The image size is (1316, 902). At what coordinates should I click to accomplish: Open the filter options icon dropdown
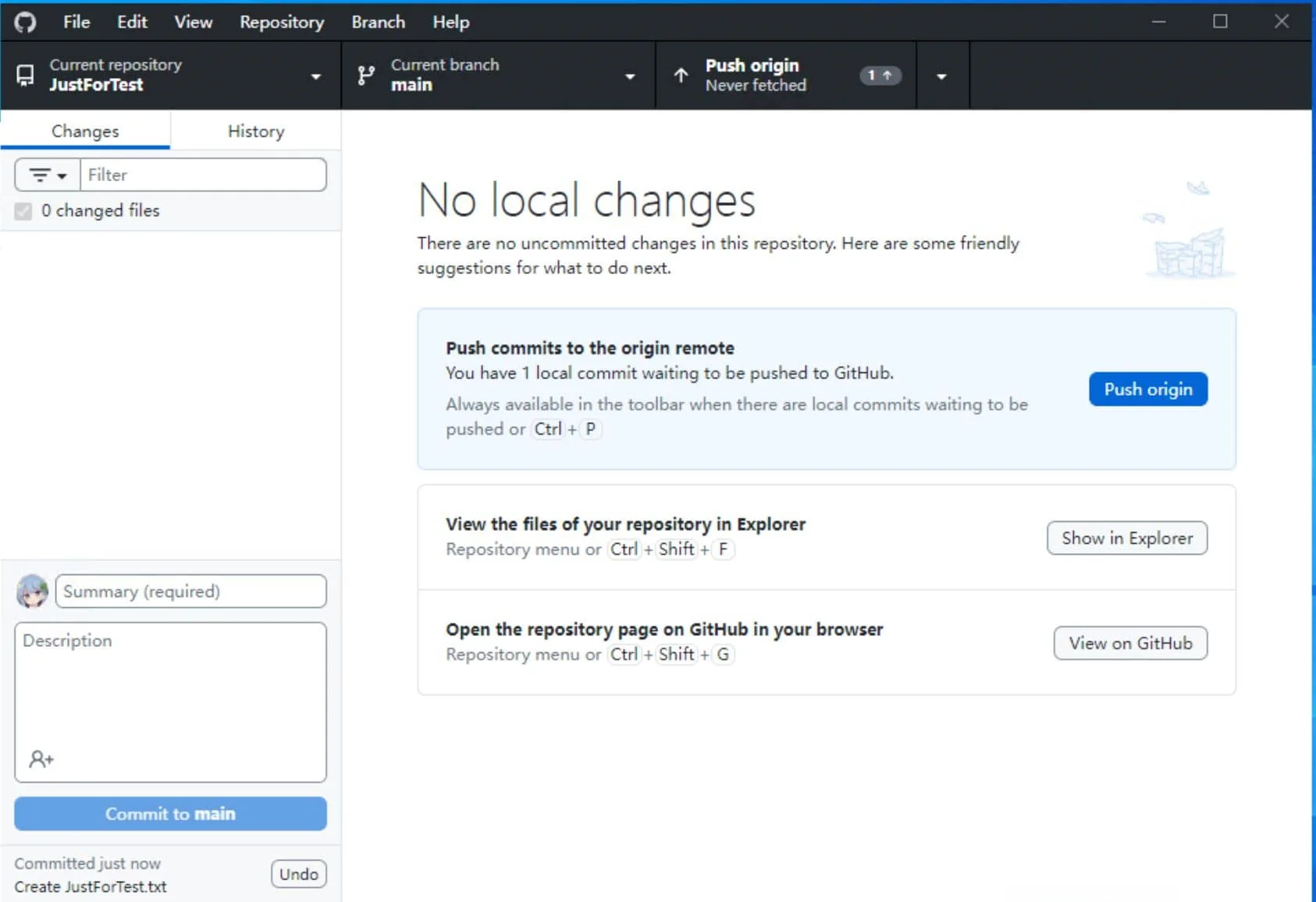coord(48,175)
